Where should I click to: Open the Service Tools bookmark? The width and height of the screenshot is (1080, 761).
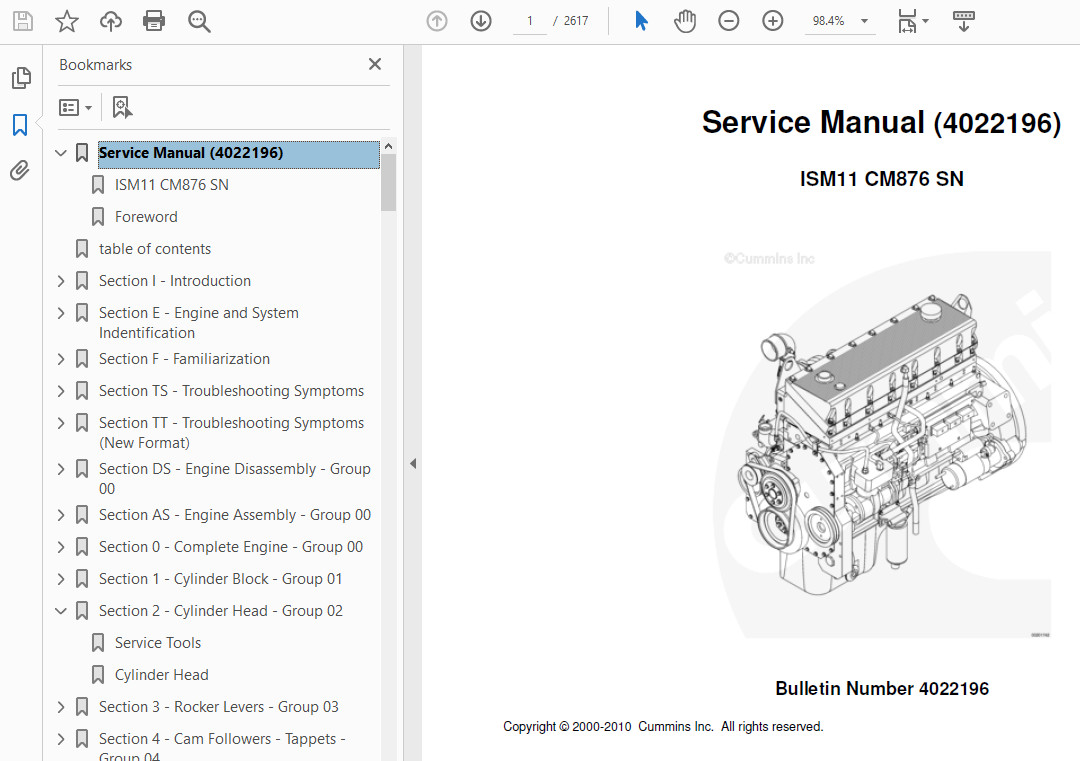coord(158,643)
